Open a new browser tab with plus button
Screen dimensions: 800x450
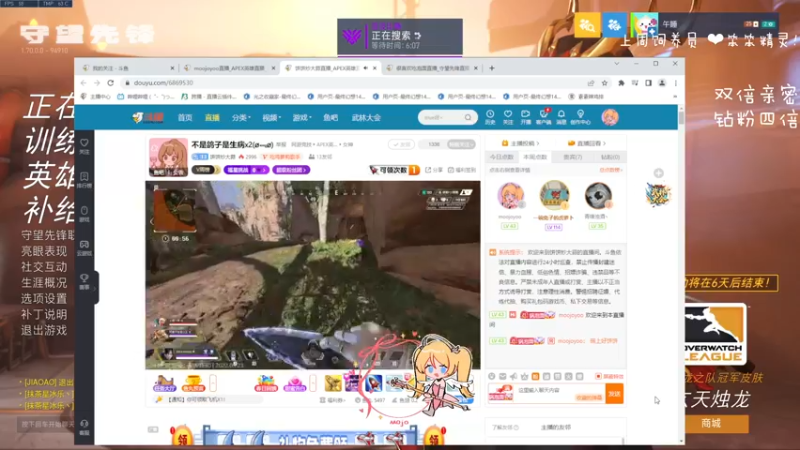(491, 68)
